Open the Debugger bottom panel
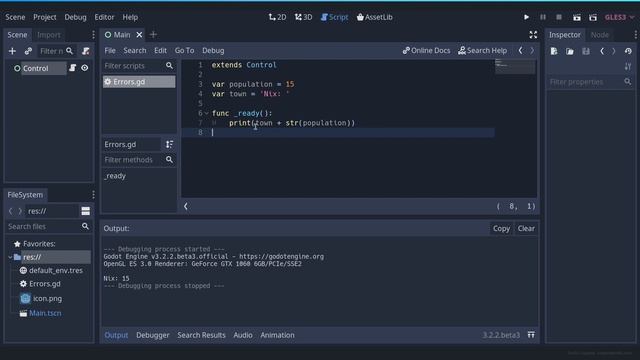The width and height of the screenshot is (640, 360). pos(153,335)
